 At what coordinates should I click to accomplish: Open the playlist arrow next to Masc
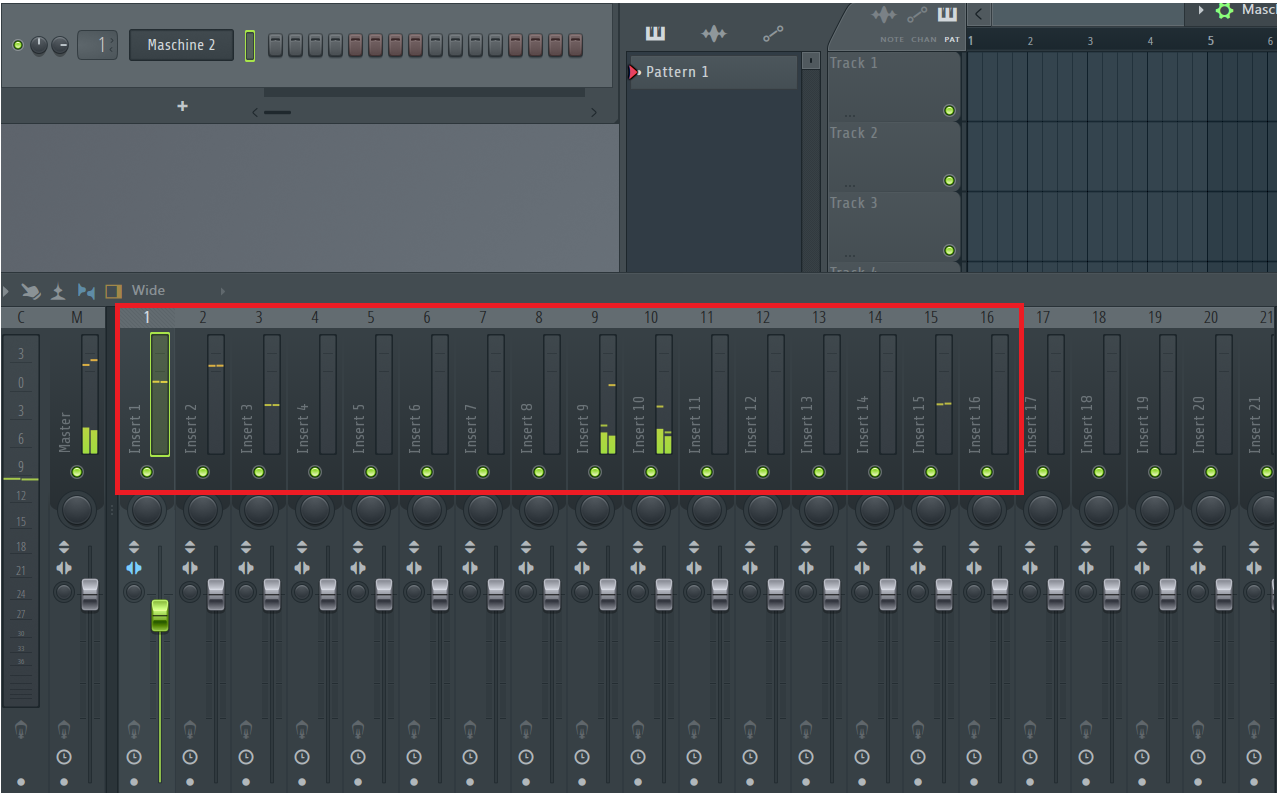pos(1200,12)
